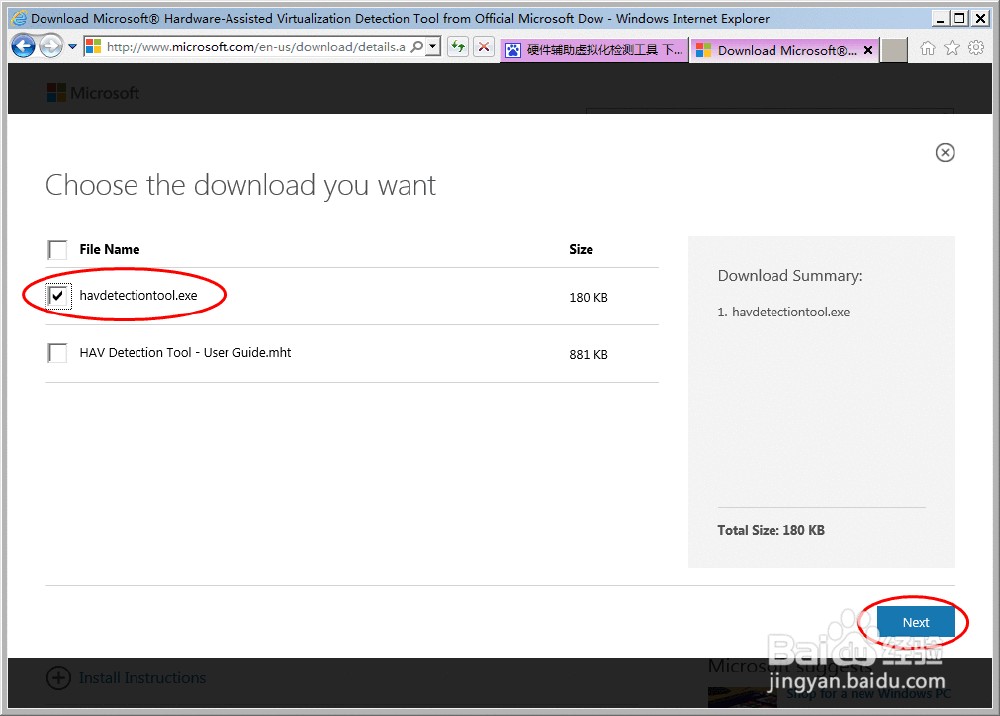
Task: Toggle the select-all File Name checkbox
Action: click(57, 249)
